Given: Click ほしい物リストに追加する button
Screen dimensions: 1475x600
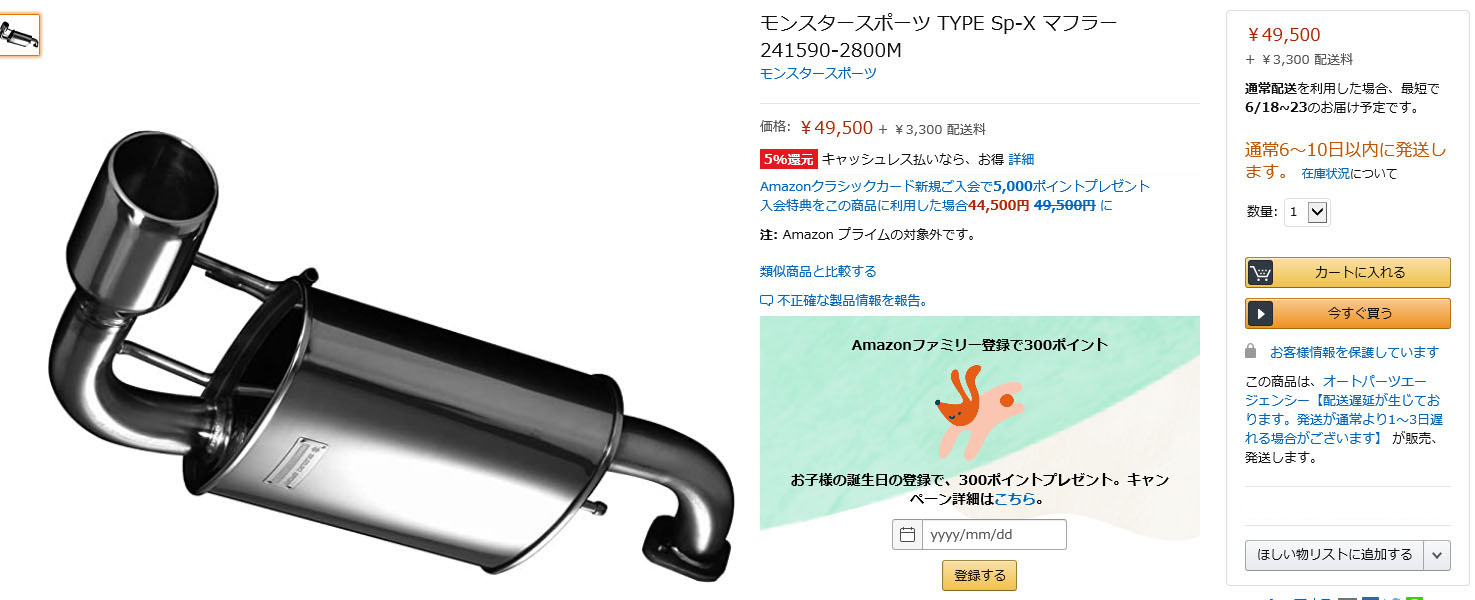Looking at the screenshot, I should point(1335,555).
